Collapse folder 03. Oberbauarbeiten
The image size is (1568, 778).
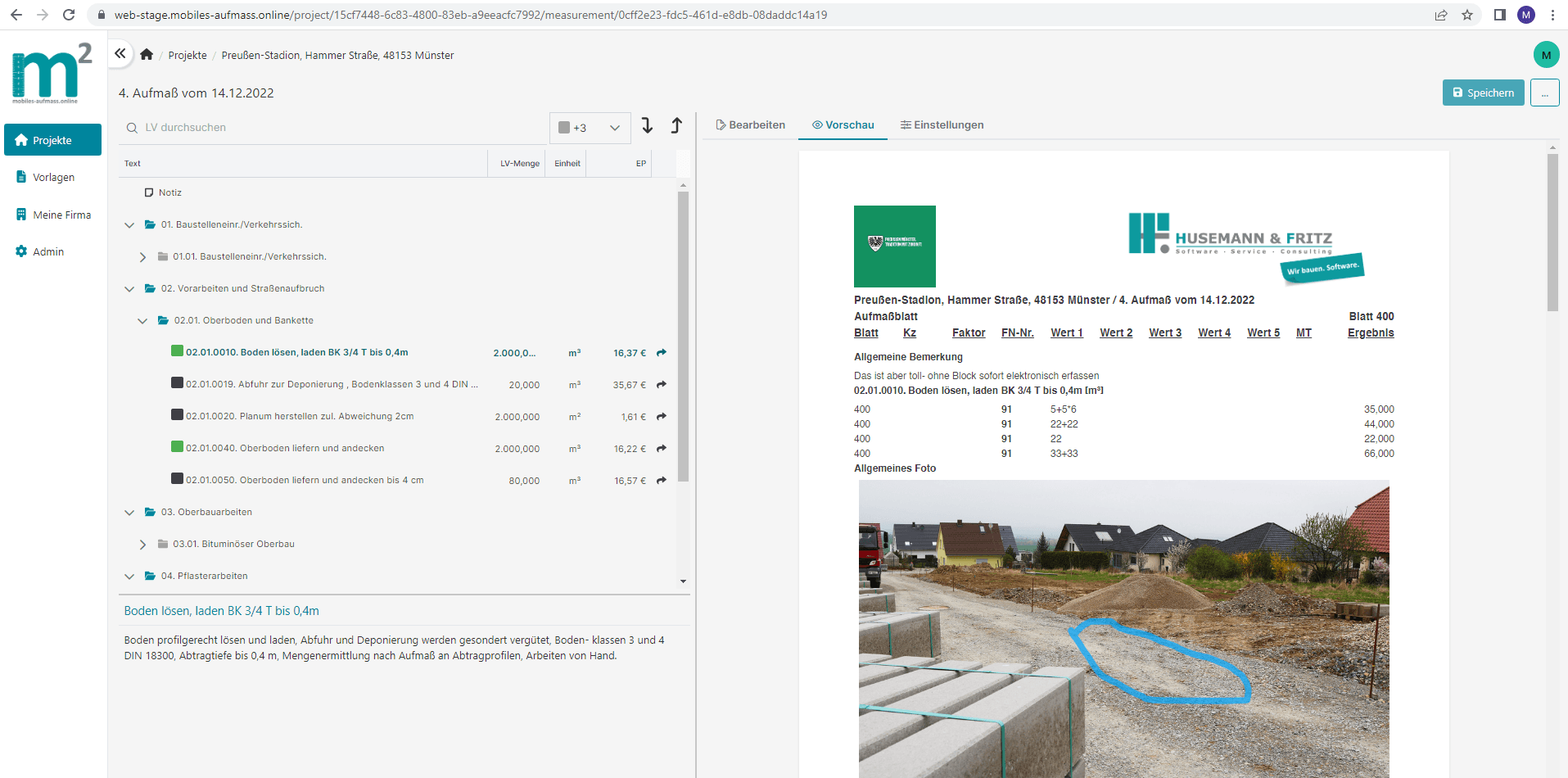point(129,513)
